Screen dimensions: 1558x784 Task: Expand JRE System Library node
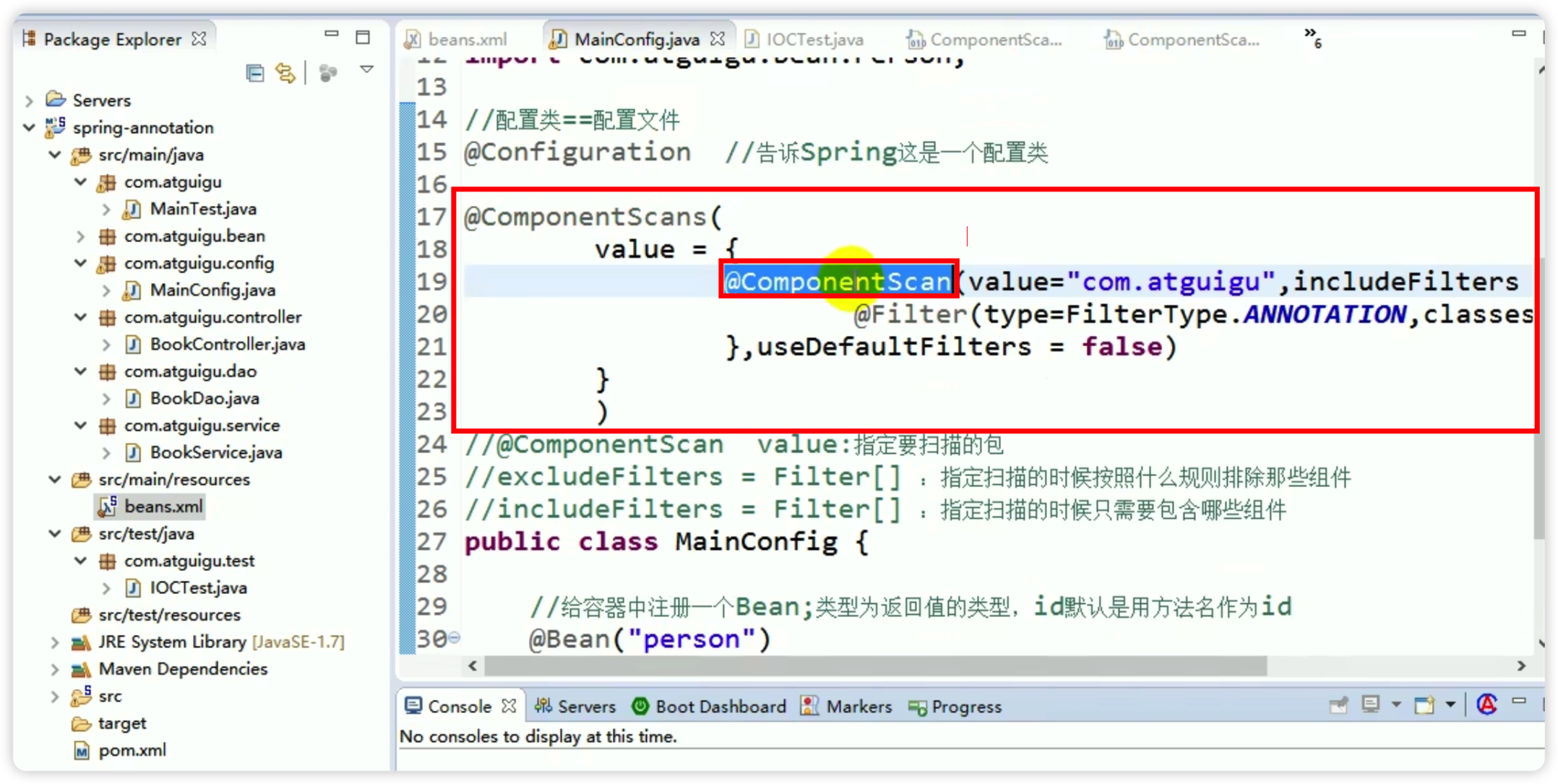click(x=55, y=642)
